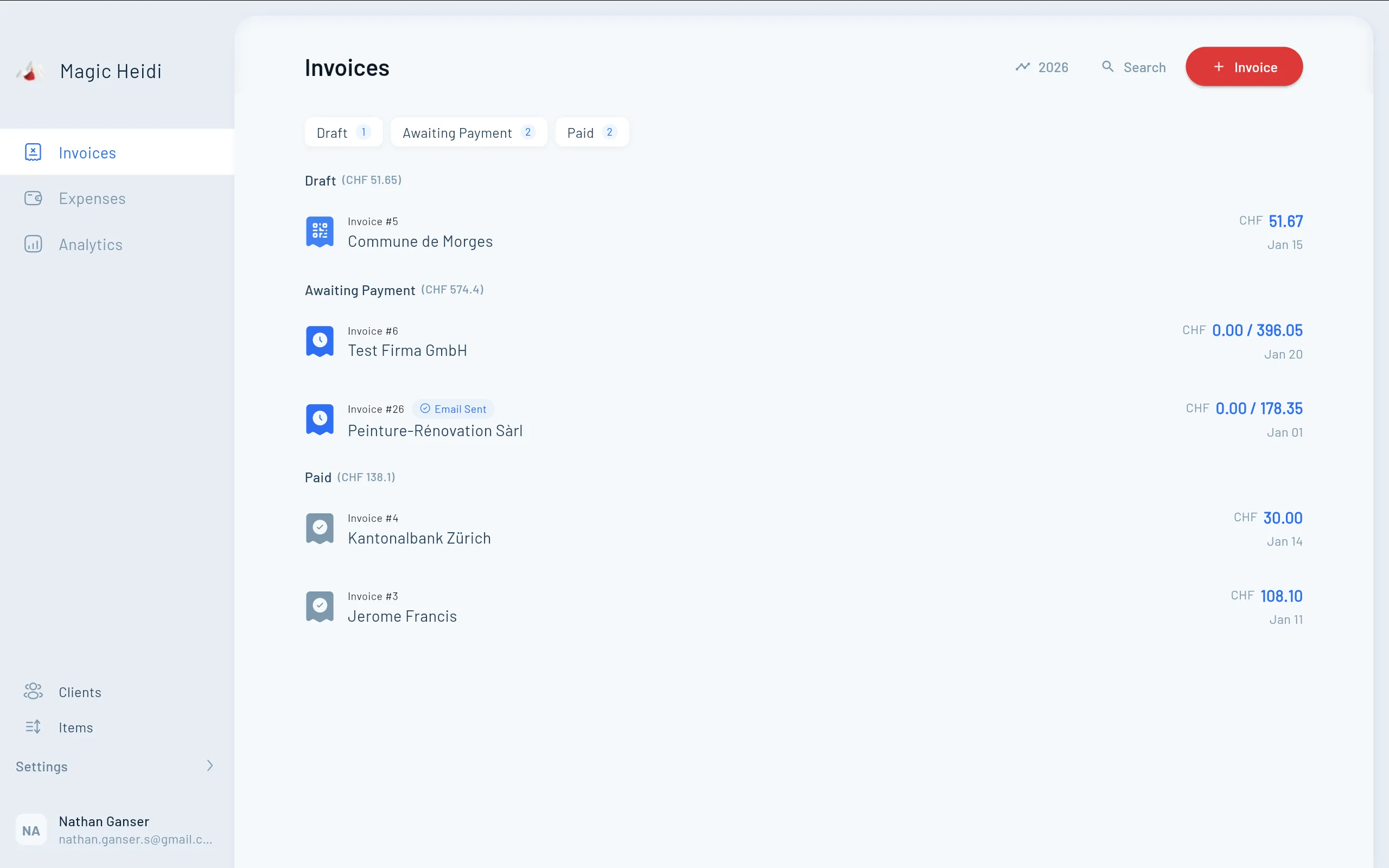Expand the Settings section chevron

tap(210, 766)
